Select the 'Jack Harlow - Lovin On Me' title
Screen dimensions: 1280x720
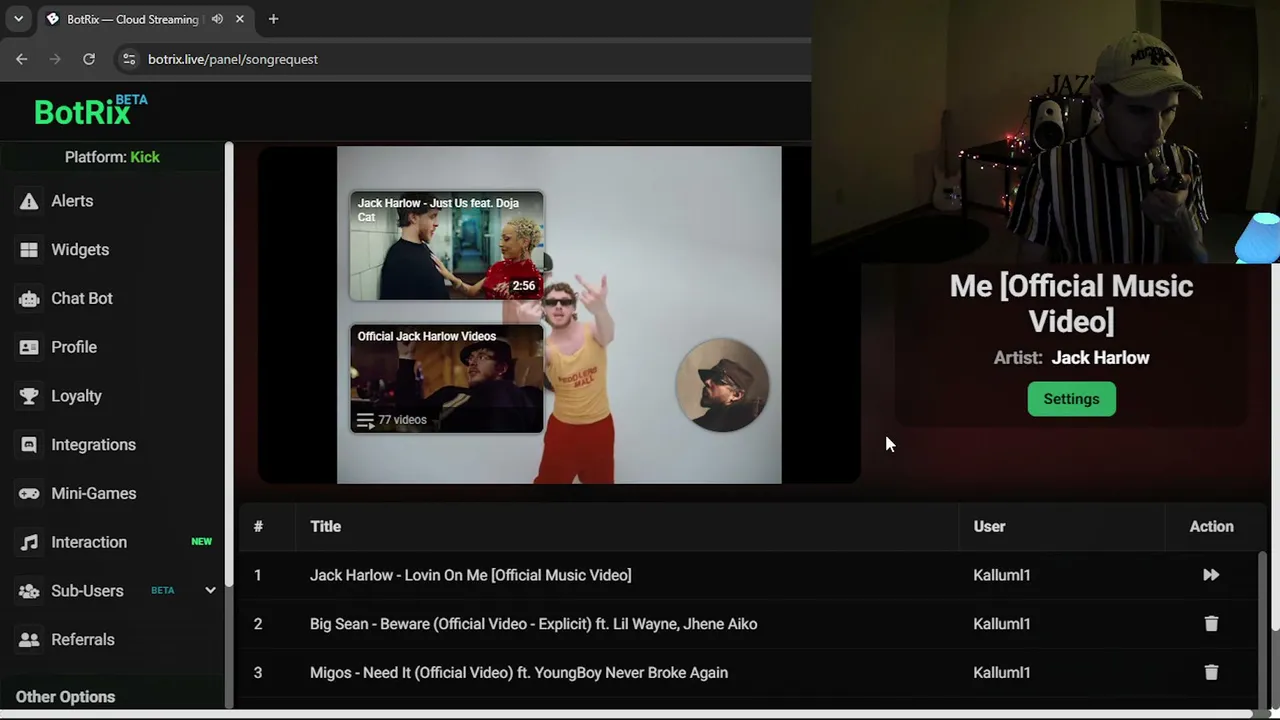pyautogui.click(x=471, y=575)
